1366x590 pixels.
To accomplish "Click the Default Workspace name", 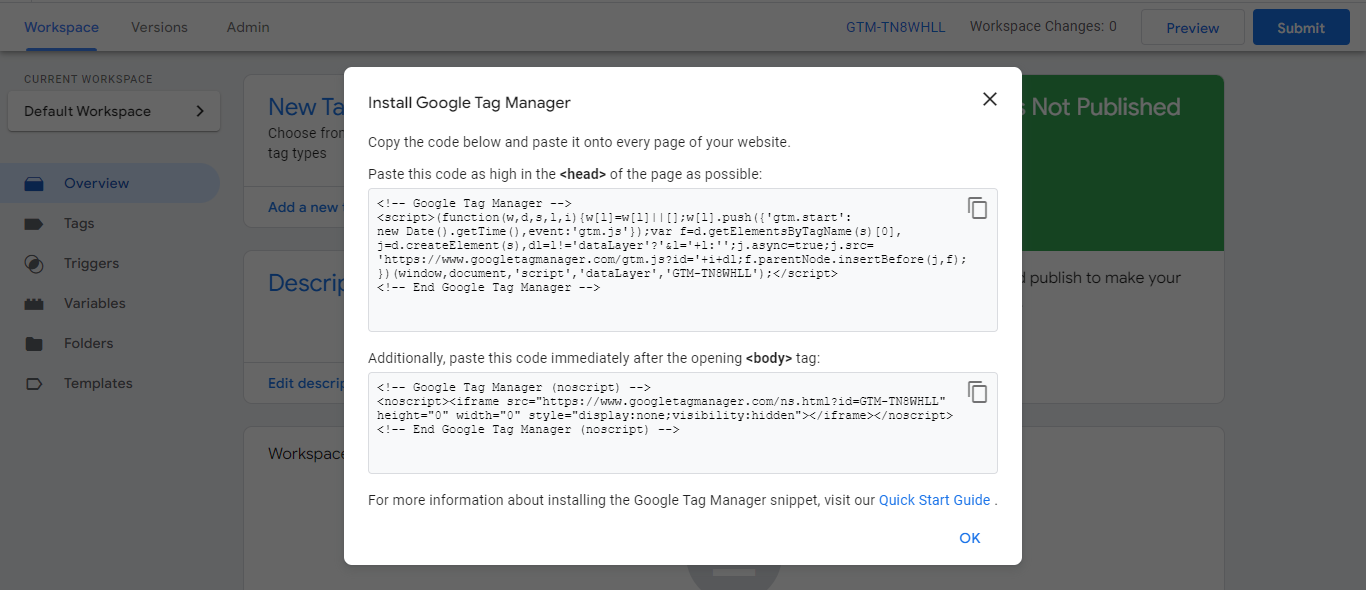I will [88, 111].
